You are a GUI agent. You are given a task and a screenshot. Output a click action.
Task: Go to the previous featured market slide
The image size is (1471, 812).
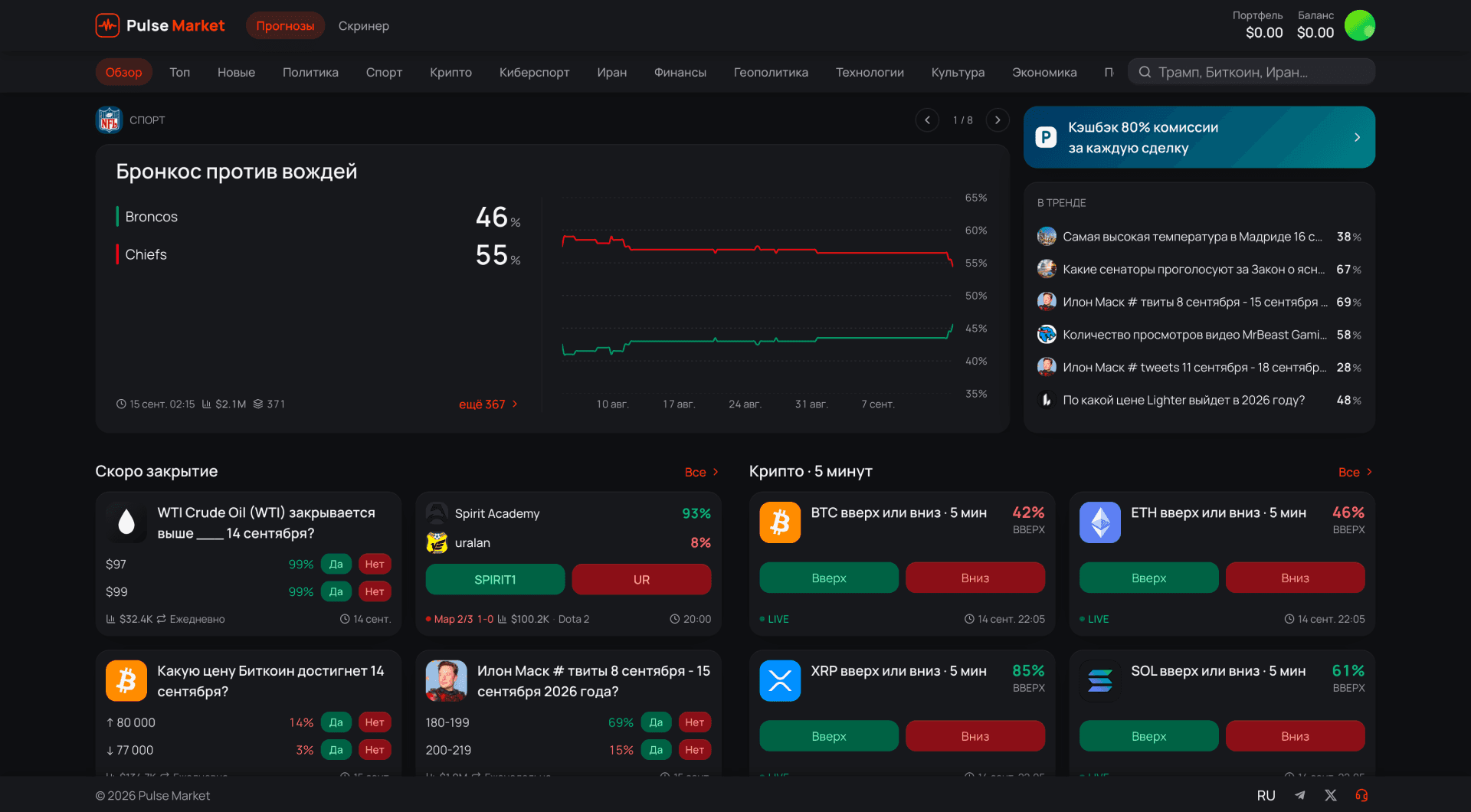(927, 120)
